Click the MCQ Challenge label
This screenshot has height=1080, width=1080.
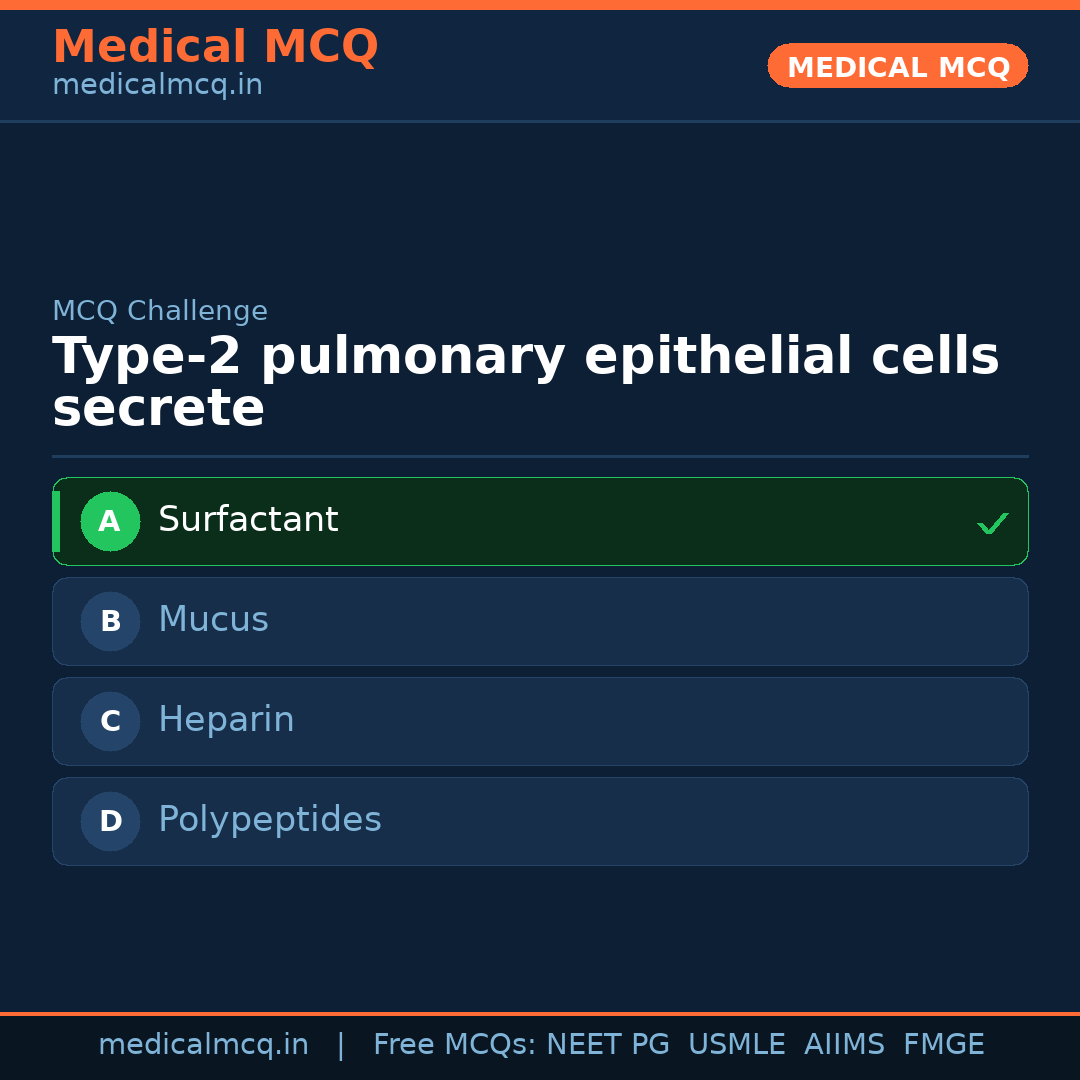(160, 312)
